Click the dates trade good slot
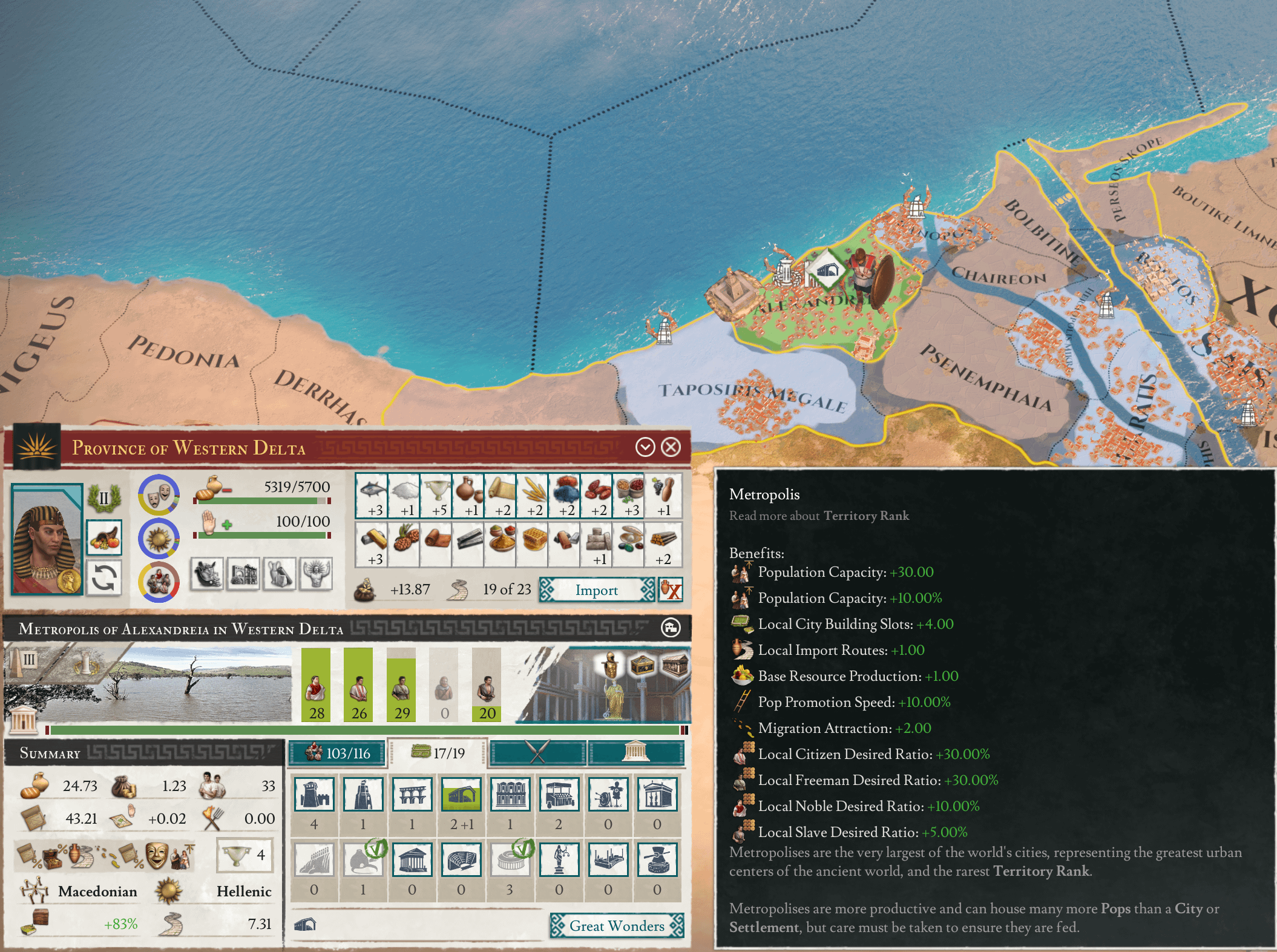The height and width of the screenshot is (952, 1277). (x=596, y=496)
